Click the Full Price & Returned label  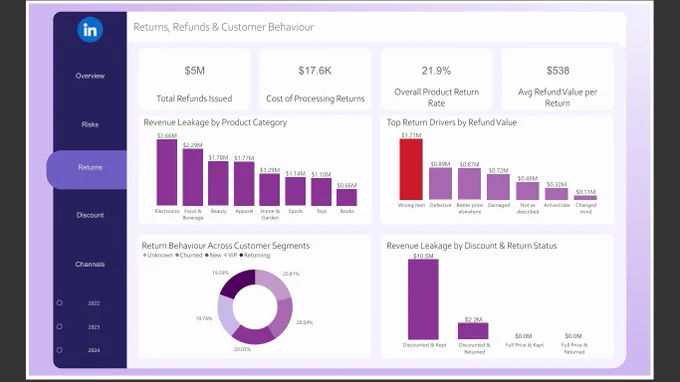(574, 348)
